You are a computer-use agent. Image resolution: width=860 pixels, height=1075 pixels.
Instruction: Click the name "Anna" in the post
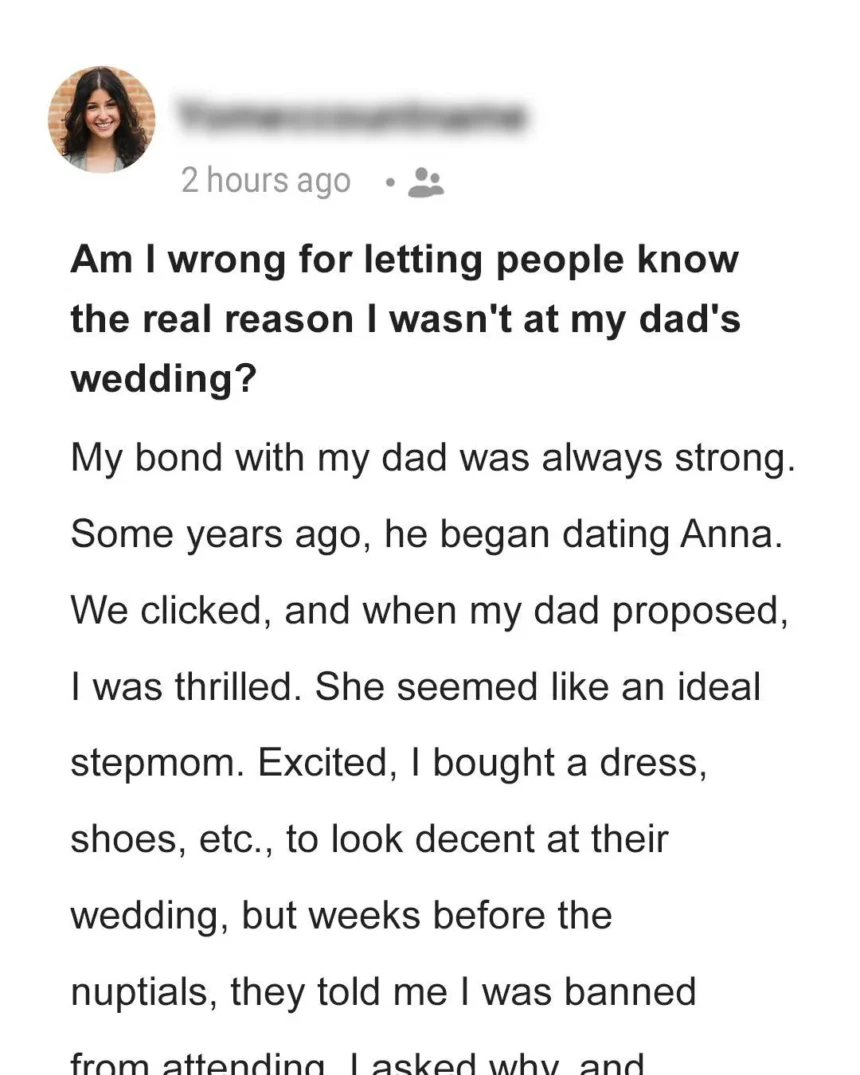[x=731, y=534]
